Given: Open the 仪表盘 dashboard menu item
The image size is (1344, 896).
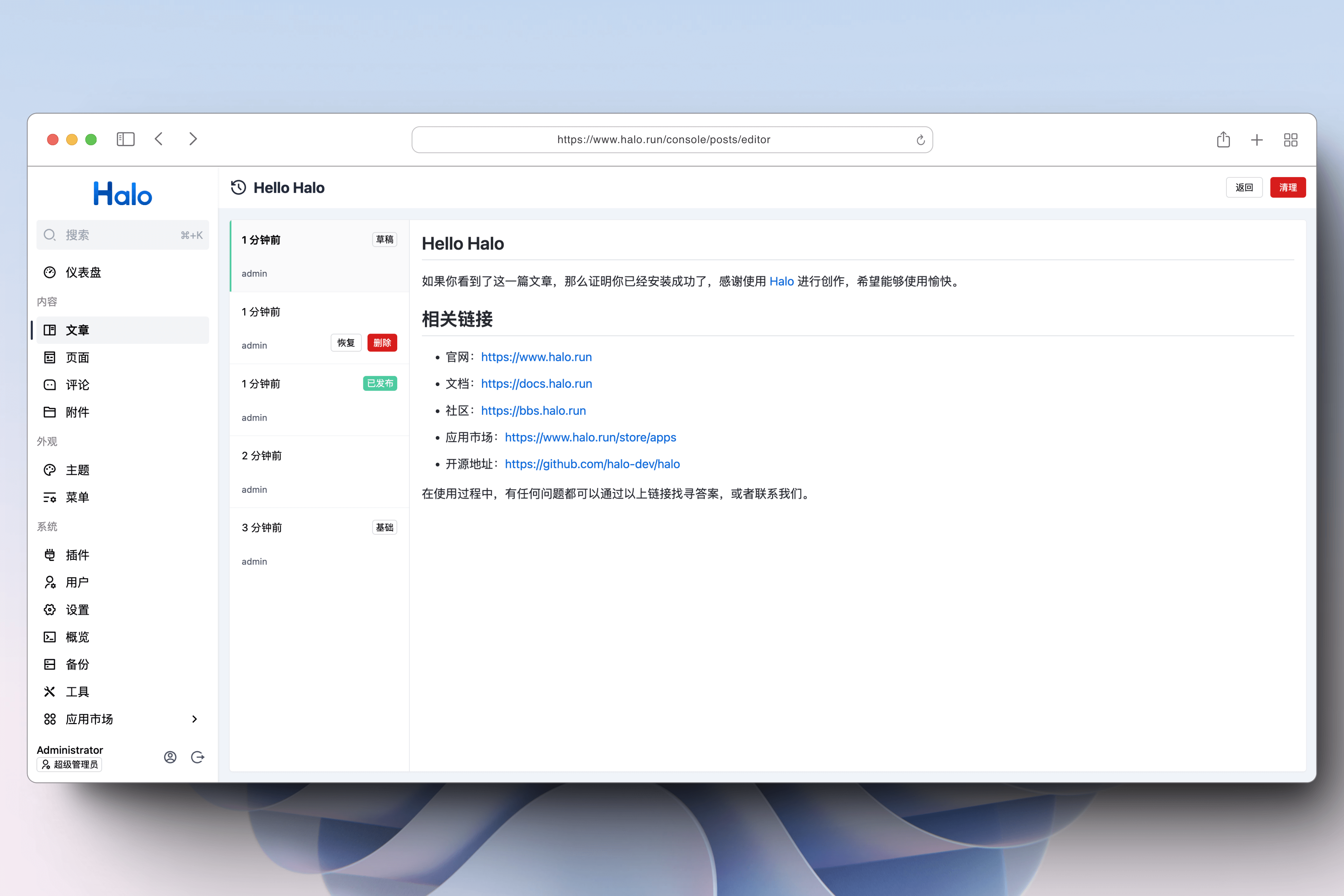Looking at the screenshot, I should tap(83, 273).
